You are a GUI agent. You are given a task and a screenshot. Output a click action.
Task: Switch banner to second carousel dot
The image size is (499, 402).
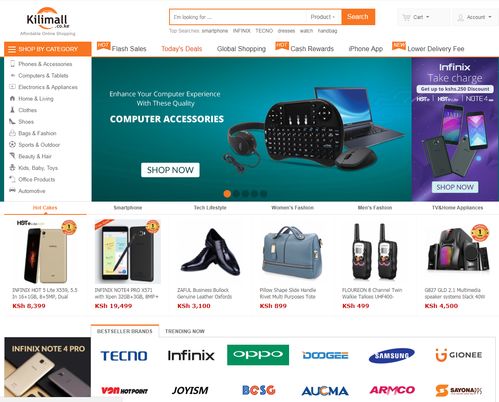pyautogui.click(x=236, y=194)
